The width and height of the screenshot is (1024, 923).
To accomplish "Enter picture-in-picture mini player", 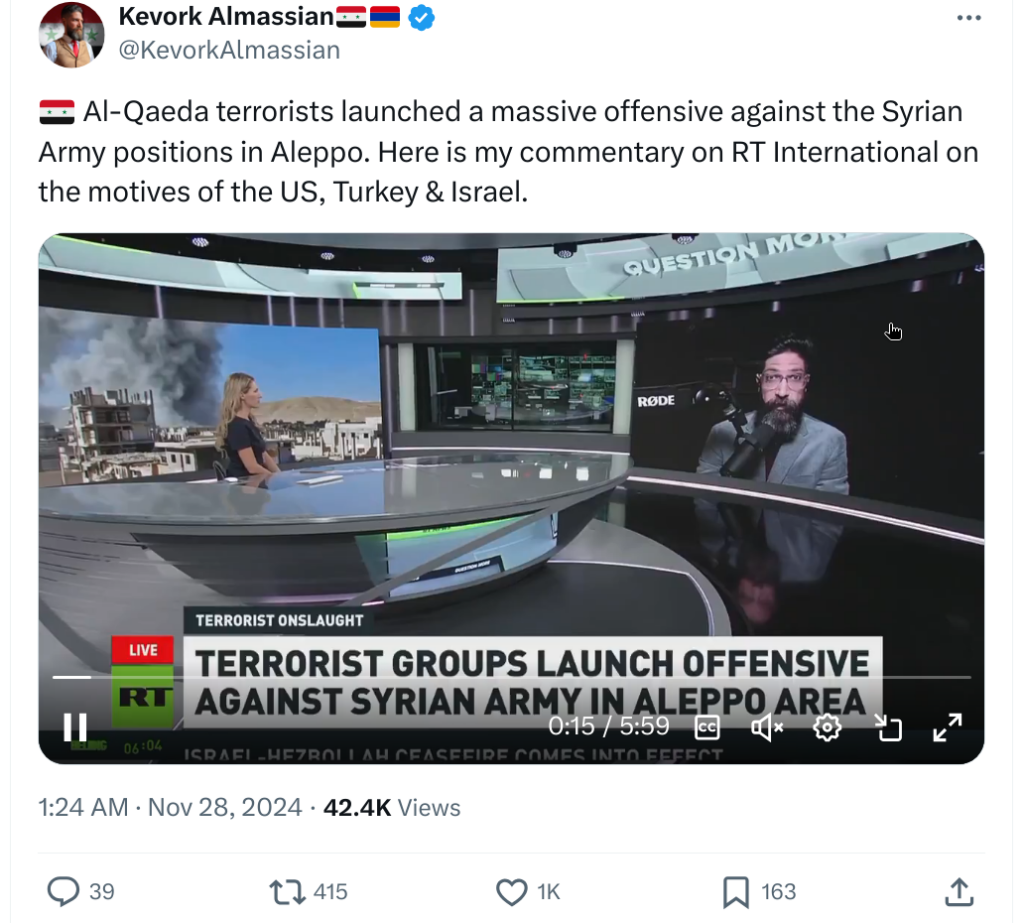I will [888, 727].
